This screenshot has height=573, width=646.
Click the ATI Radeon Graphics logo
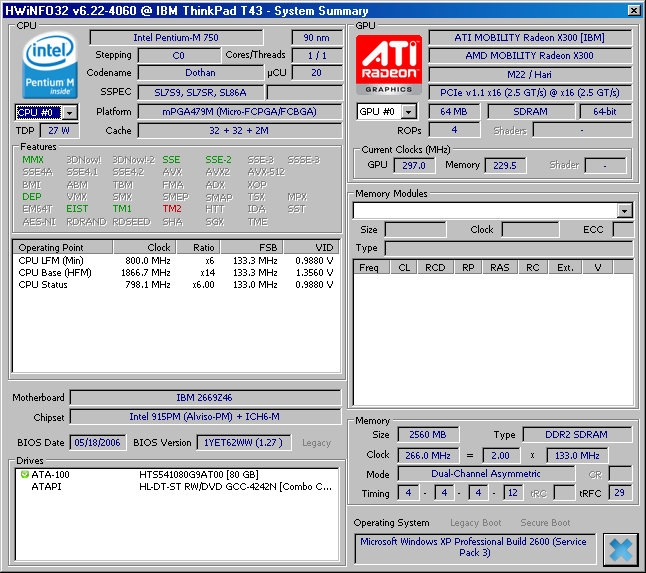coord(389,65)
